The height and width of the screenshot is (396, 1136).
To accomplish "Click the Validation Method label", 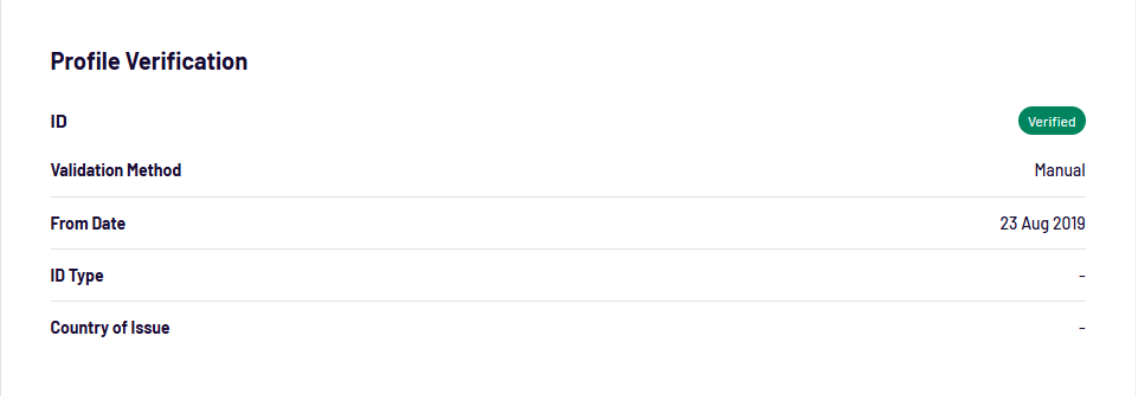I will click(x=116, y=171).
